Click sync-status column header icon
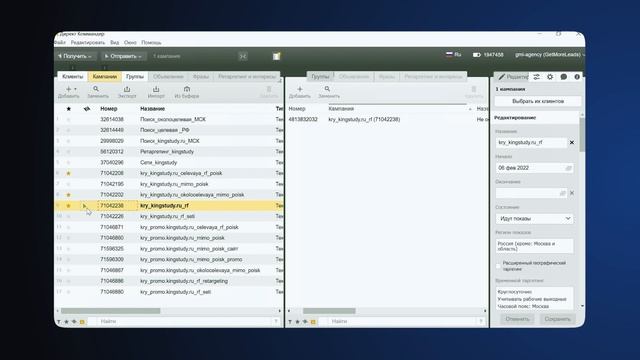The height and width of the screenshot is (360, 640). (87, 109)
